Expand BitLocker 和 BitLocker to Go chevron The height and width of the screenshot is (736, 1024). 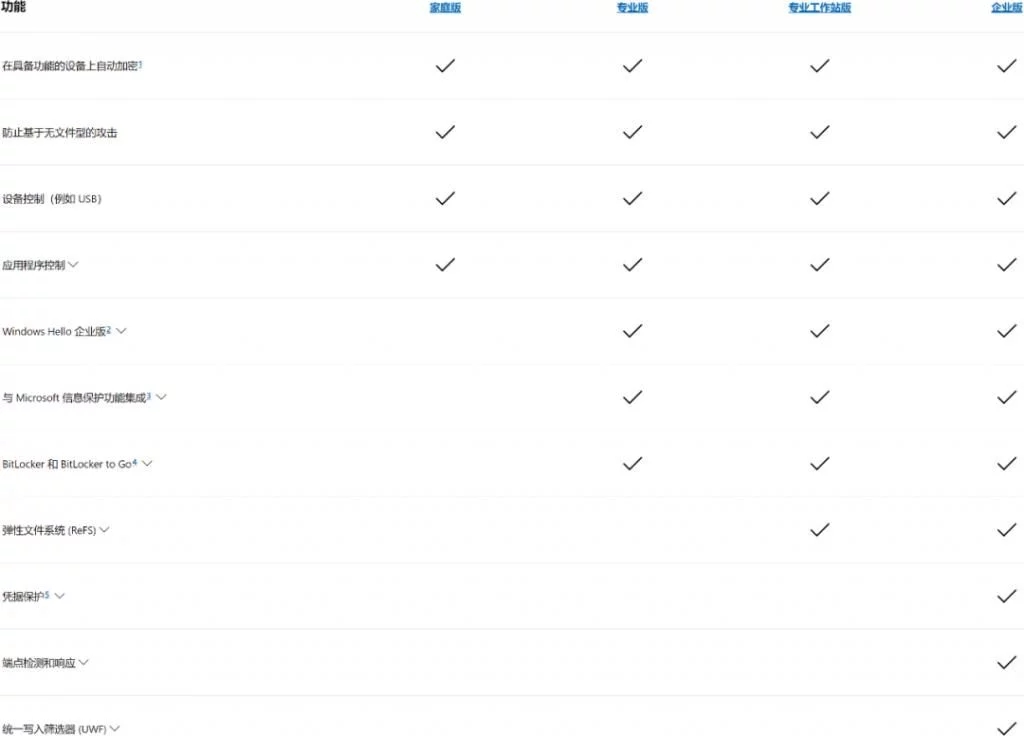(147, 464)
